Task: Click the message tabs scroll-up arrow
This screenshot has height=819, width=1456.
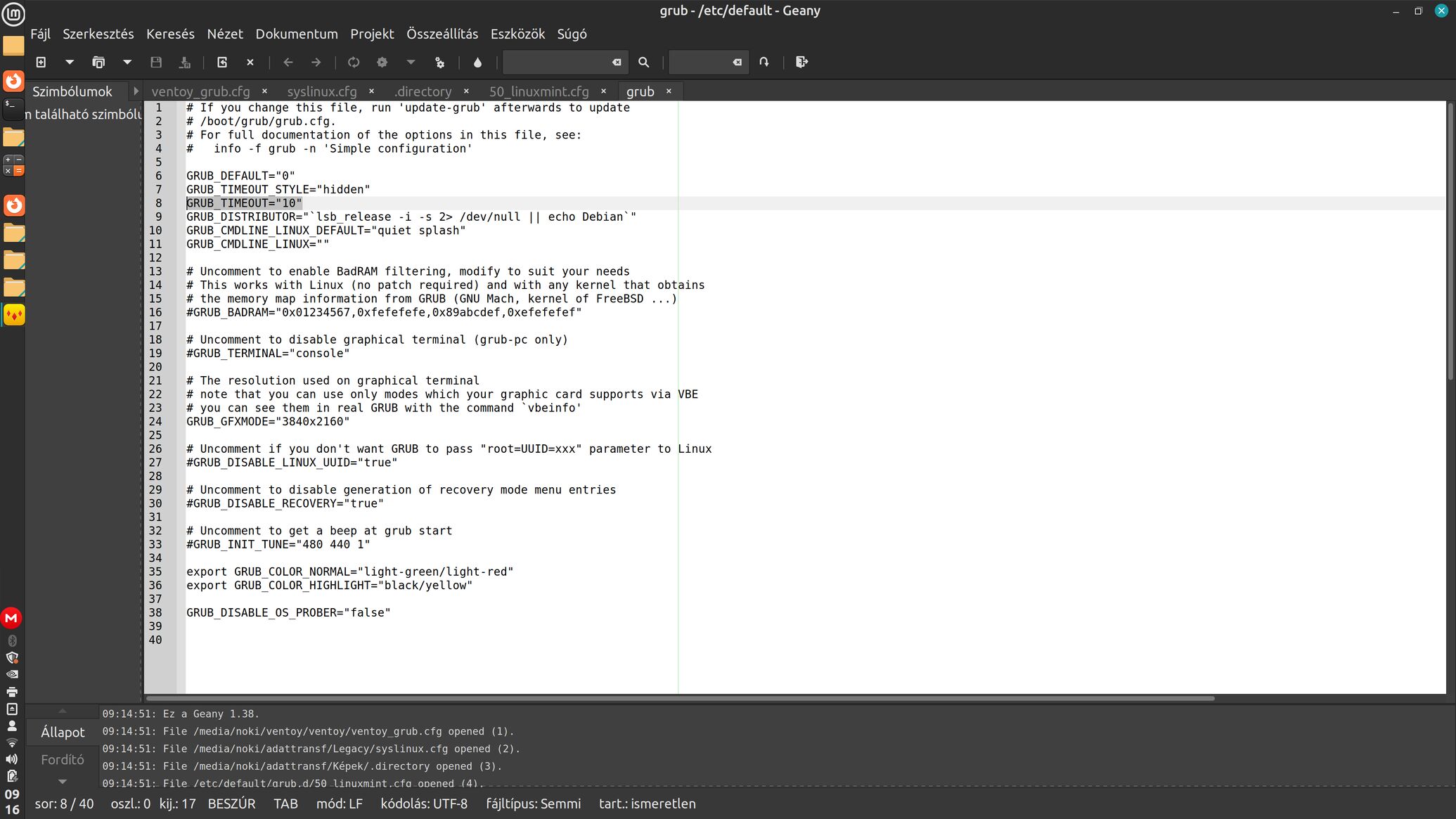Action: pyautogui.click(x=62, y=711)
